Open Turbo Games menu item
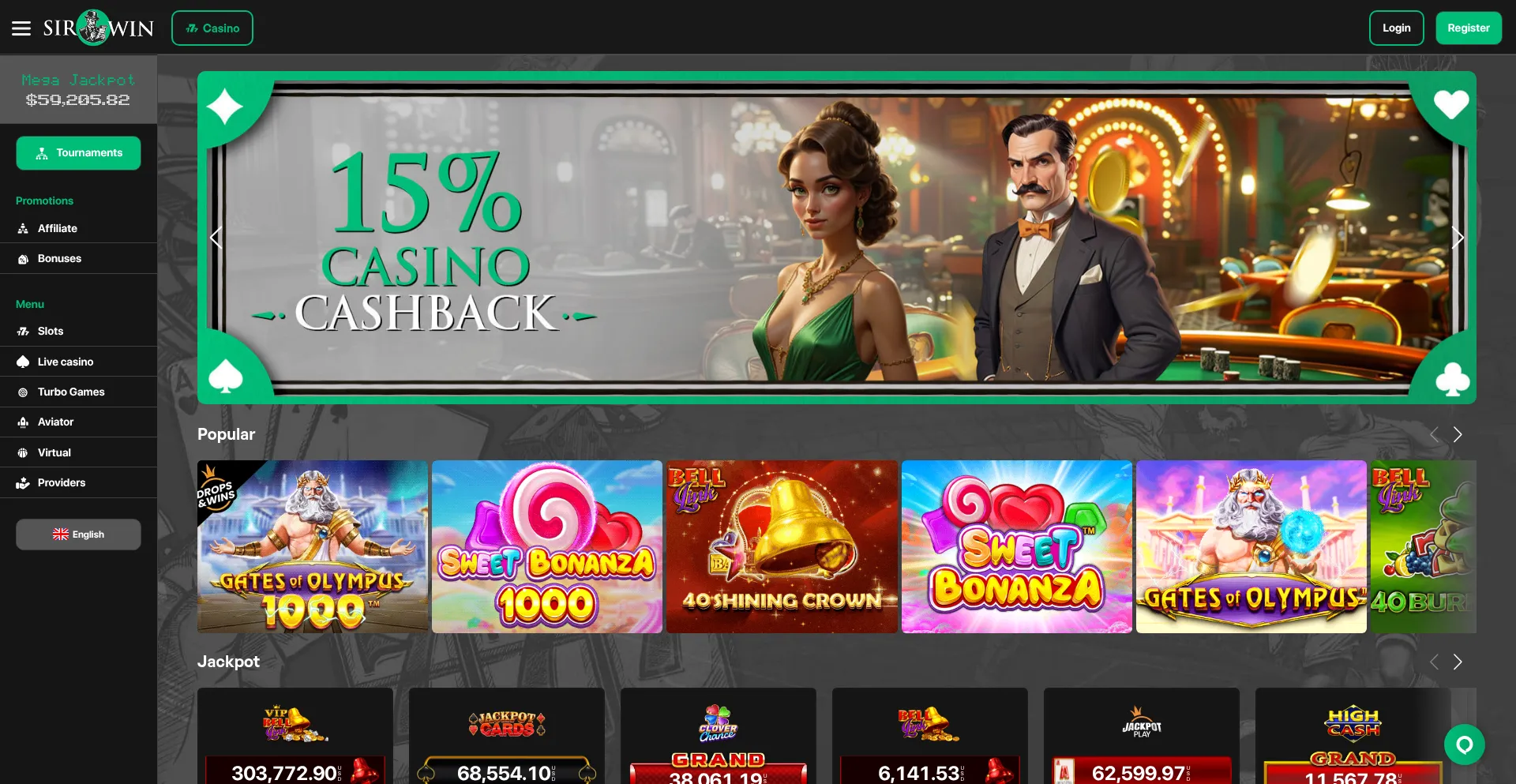The image size is (1516, 784). pyautogui.click(x=78, y=392)
